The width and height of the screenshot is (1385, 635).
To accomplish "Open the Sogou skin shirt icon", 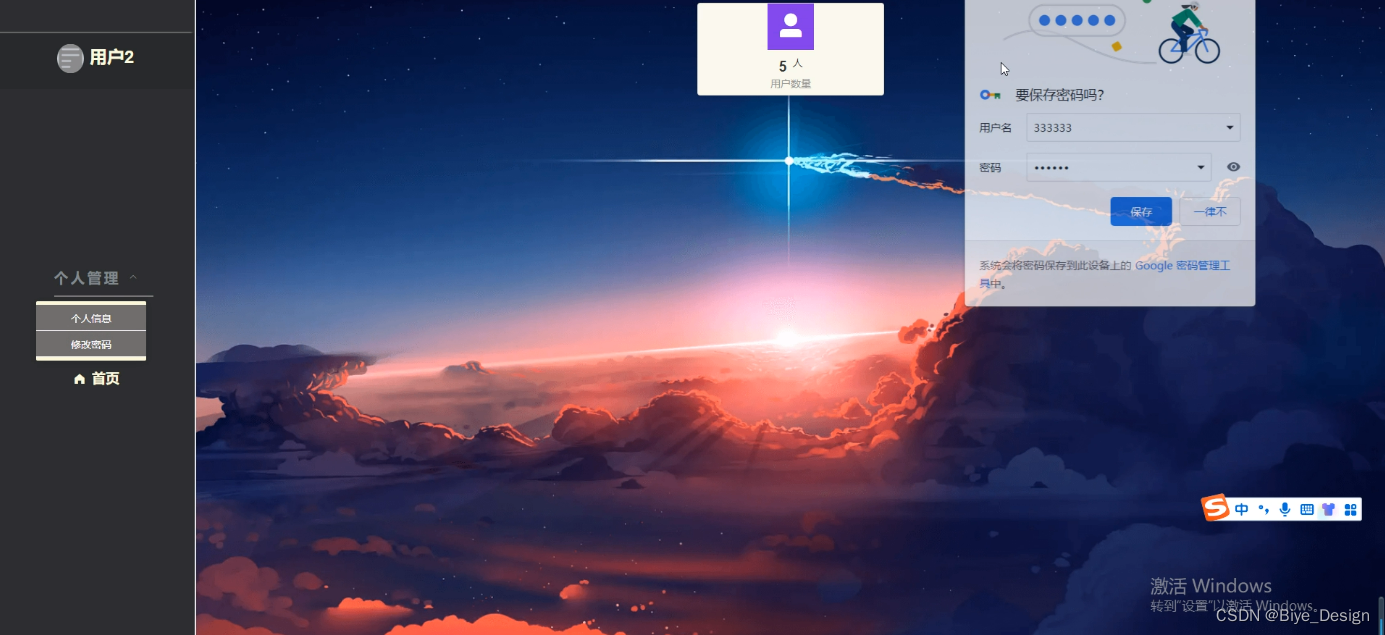I will (x=1328, y=510).
